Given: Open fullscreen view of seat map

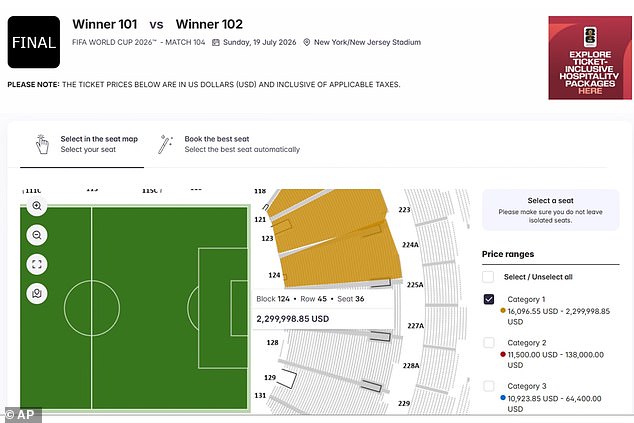Looking at the screenshot, I should tap(37, 265).
